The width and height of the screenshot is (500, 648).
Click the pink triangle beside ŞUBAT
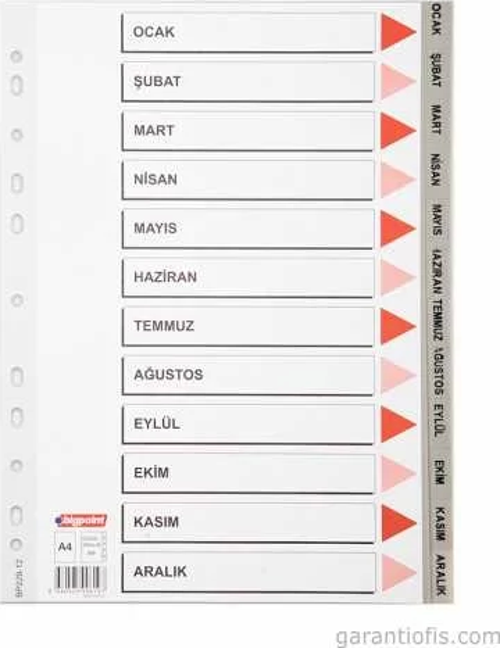coord(398,81)
